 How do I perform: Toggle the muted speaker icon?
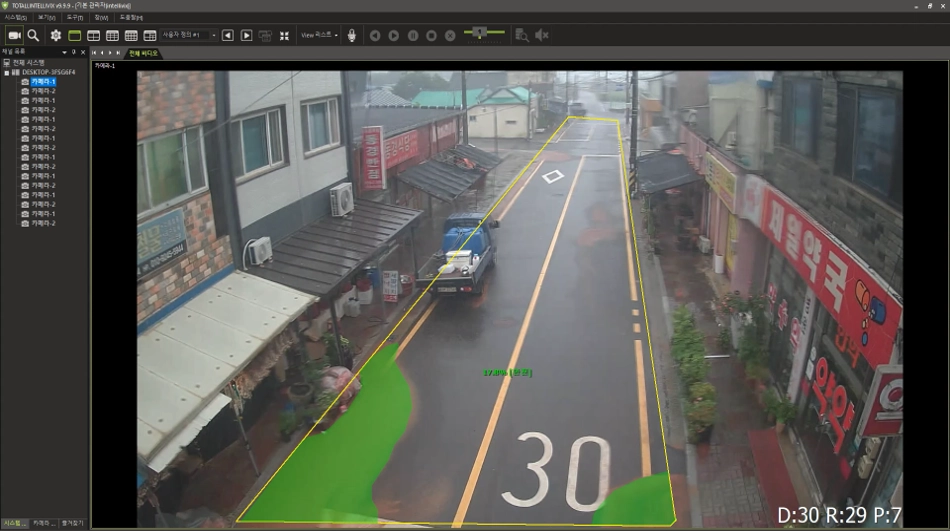[542, 35]
